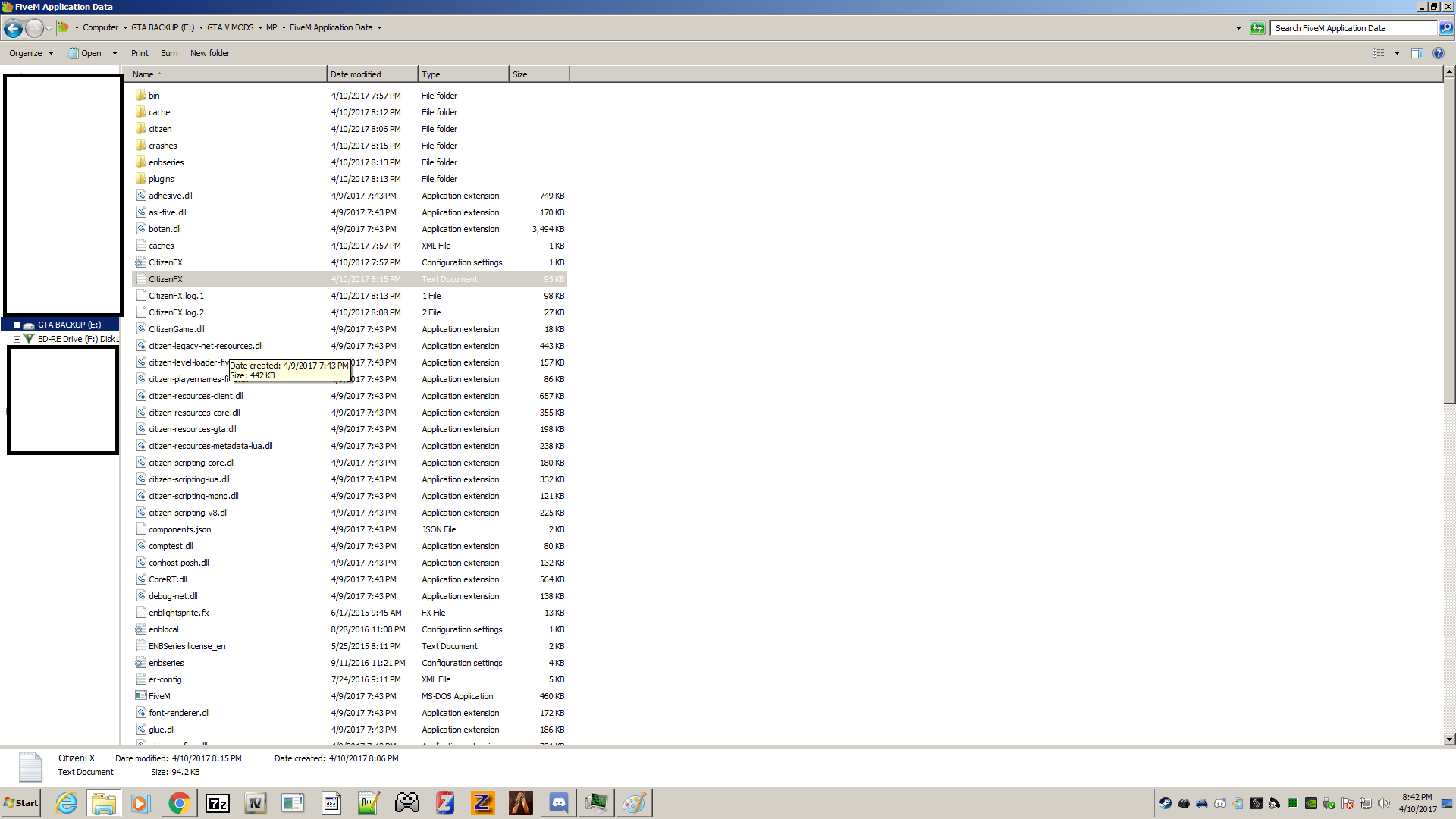Expand the recent pages dropdown arrow
The height and width of the screenshot is (819, 1456).
(x=49, y=28)
